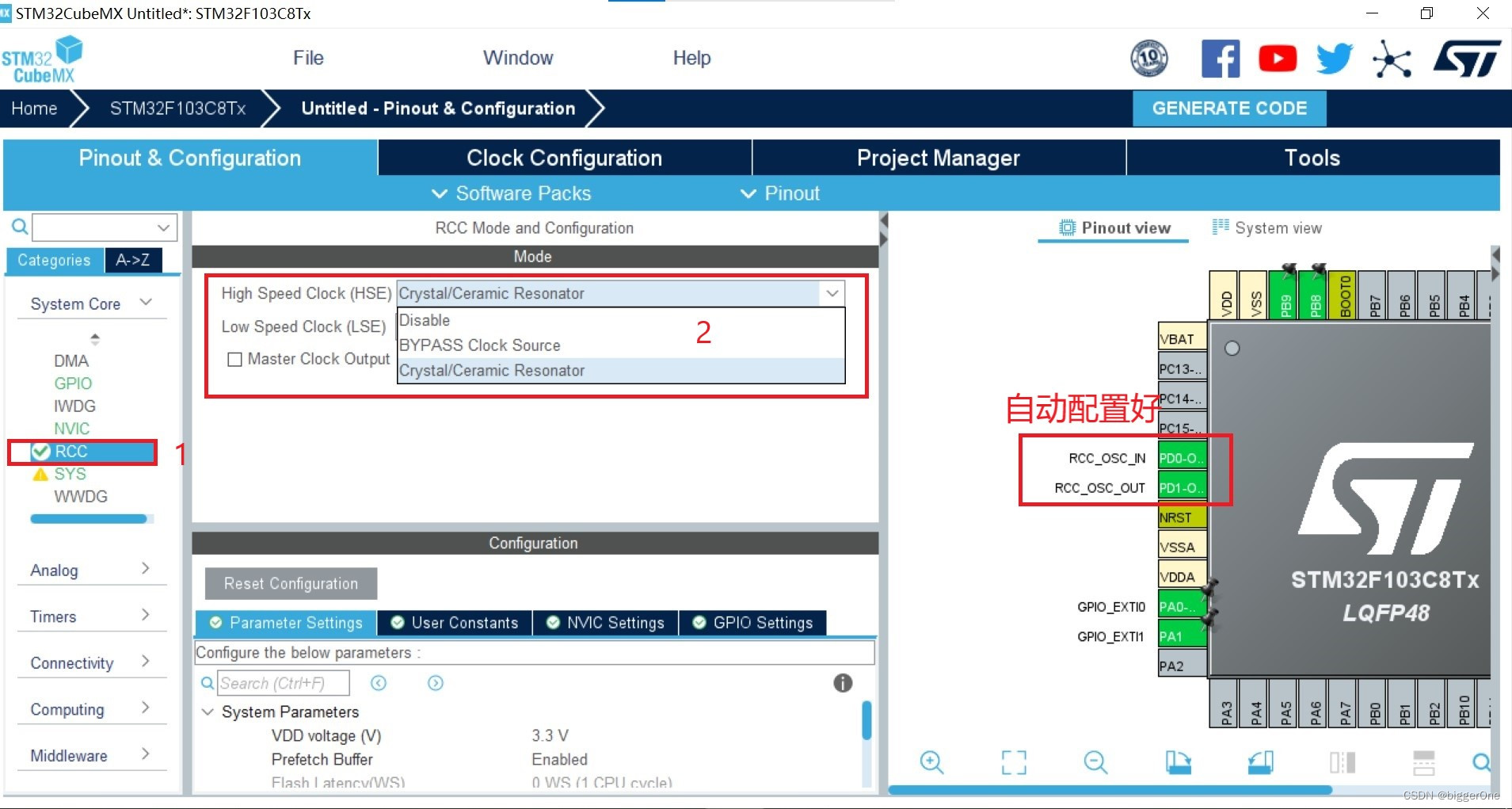1512x809 pixels.
Task: Open the Software Packs dropdown
Action: (x=511, y=193)
